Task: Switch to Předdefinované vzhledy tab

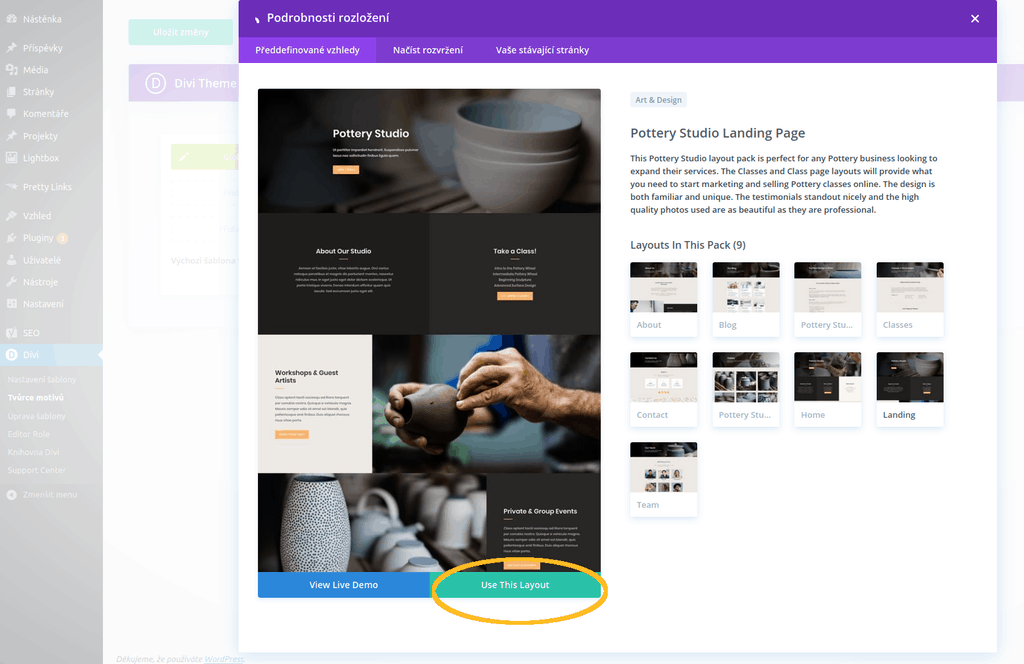Action: tap(308, 50)
